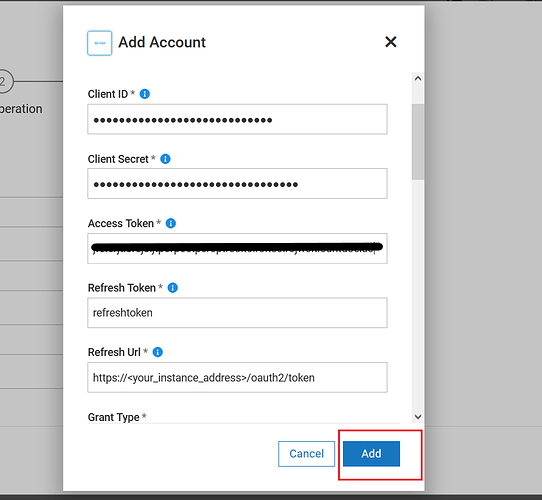
Task: Close the Add Account dialog
Action: tap(391, 42)
